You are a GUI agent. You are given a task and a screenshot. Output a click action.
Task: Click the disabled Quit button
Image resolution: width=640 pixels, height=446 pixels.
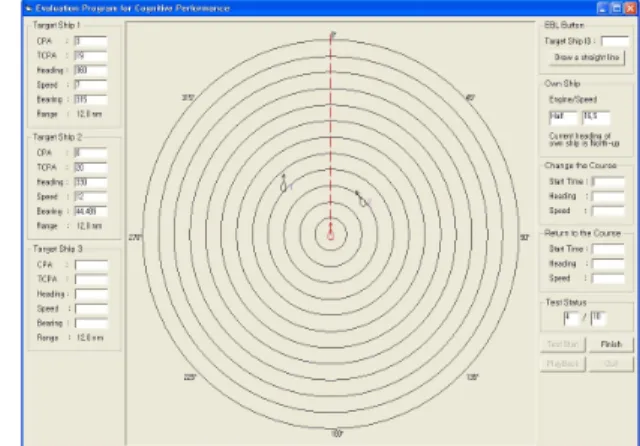coord(611,364)
